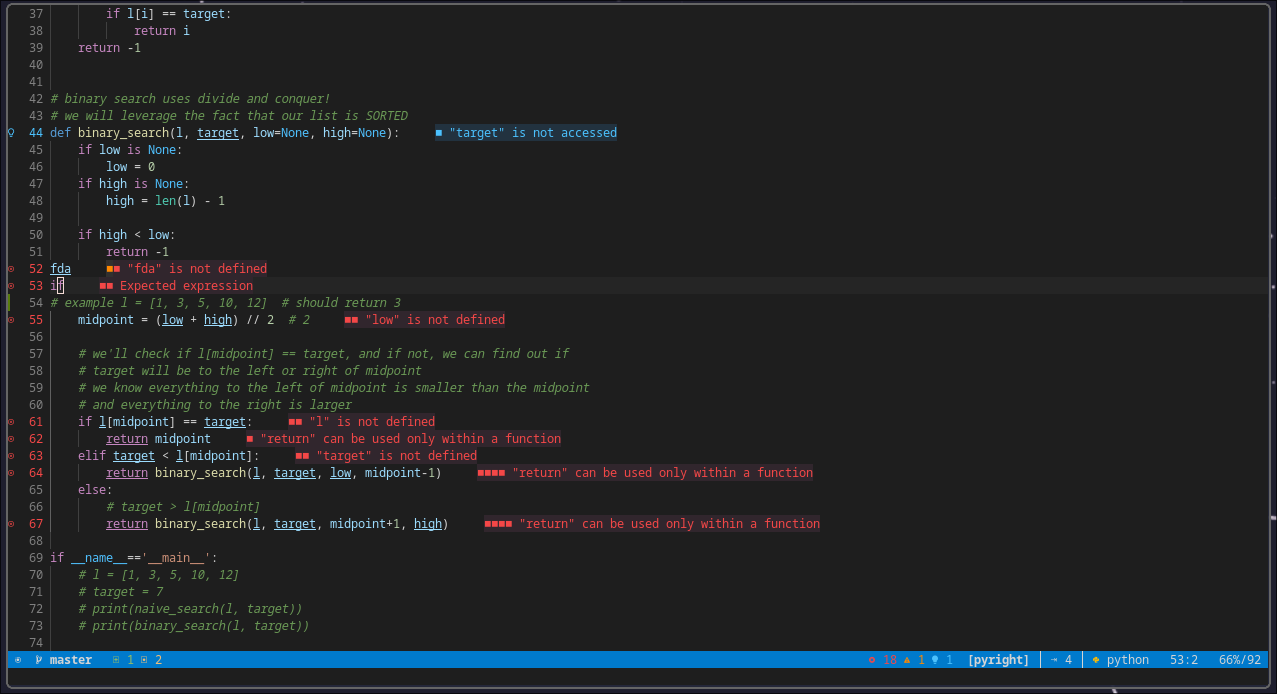Click the error sign icon on line 63
This screenshot has height=694, width=1277.
[x=11, y=456]
